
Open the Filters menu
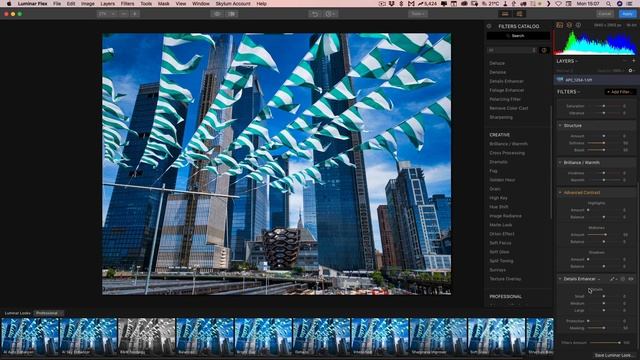(x=127, y=4)
